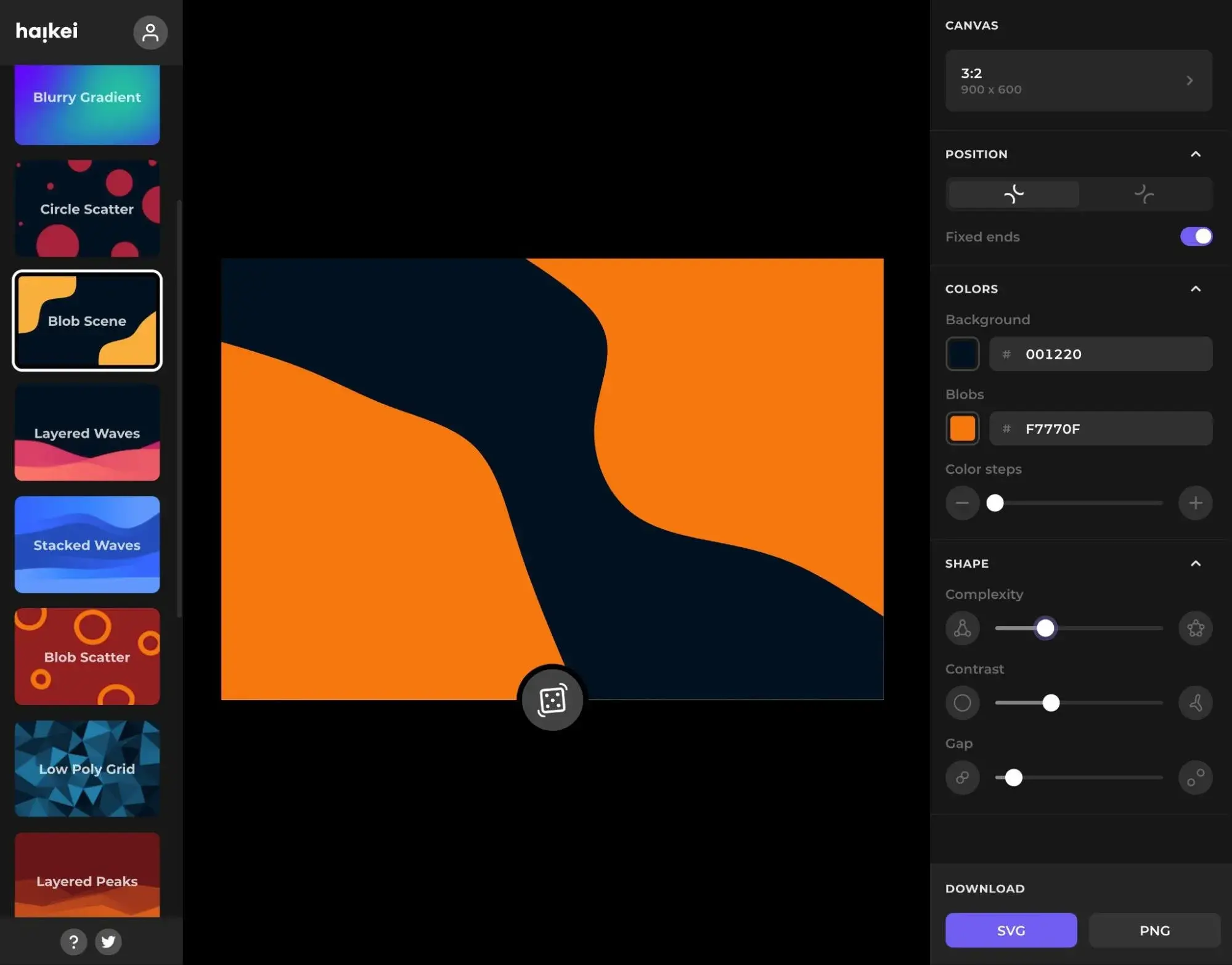Select the first blob position option
Viewport: 1232px width, 965px height.
(1014, 194)
